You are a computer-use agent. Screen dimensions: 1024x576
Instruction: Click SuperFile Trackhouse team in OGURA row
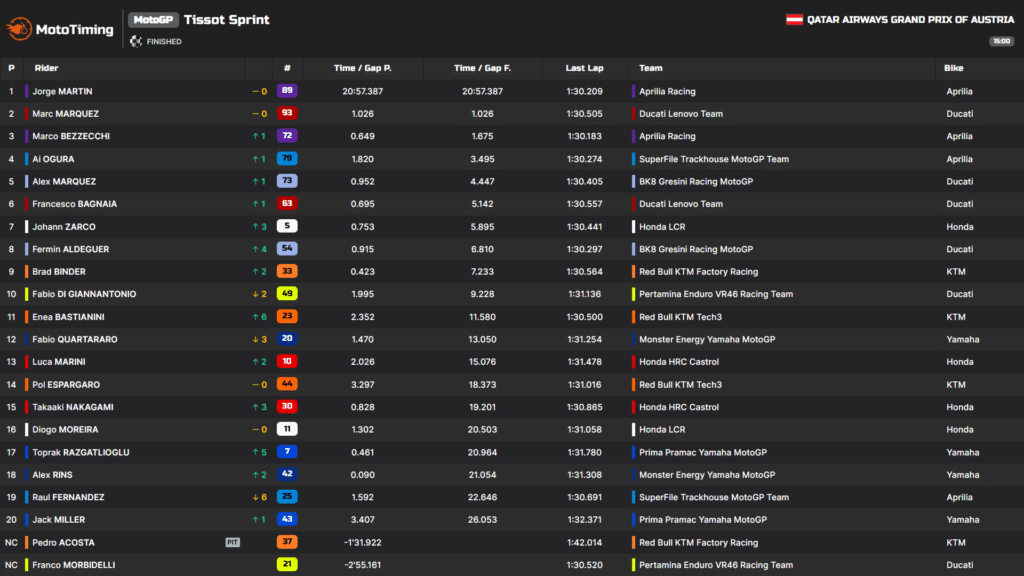pyautogui.click(x=714, y=159)
